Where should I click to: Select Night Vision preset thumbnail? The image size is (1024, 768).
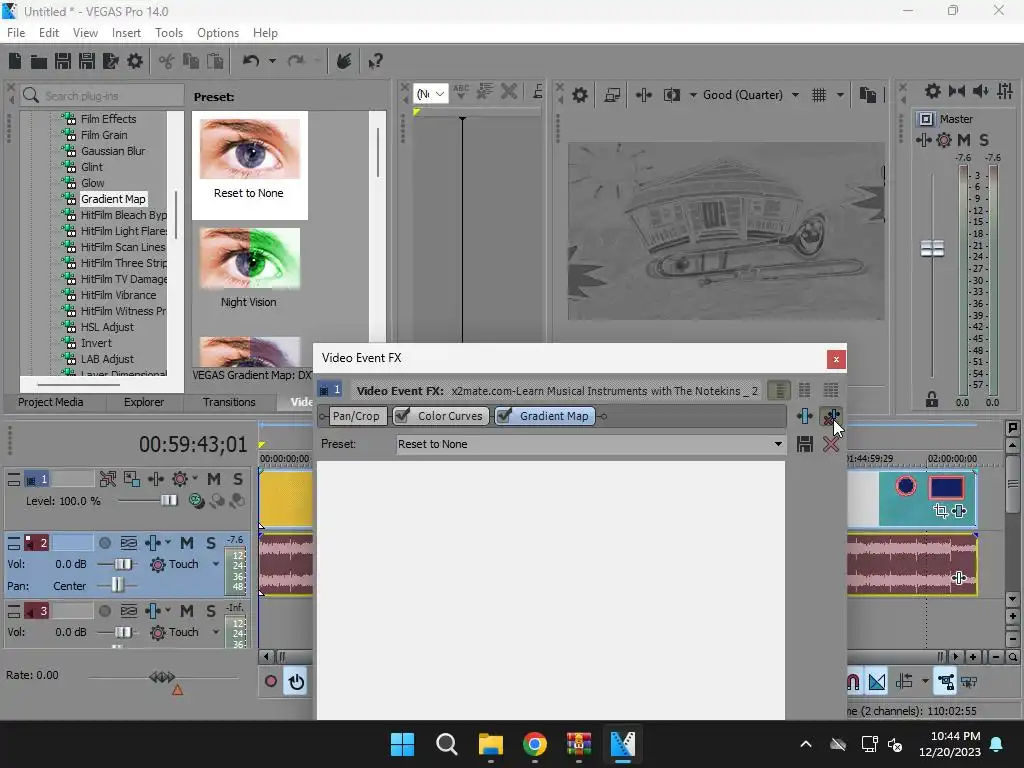[249, 259]
